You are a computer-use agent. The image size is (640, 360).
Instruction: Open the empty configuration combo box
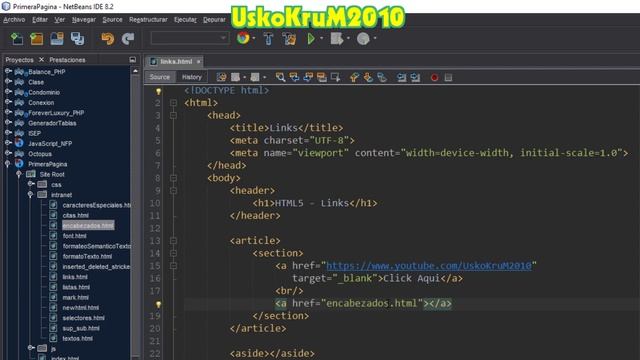[190, 38]
